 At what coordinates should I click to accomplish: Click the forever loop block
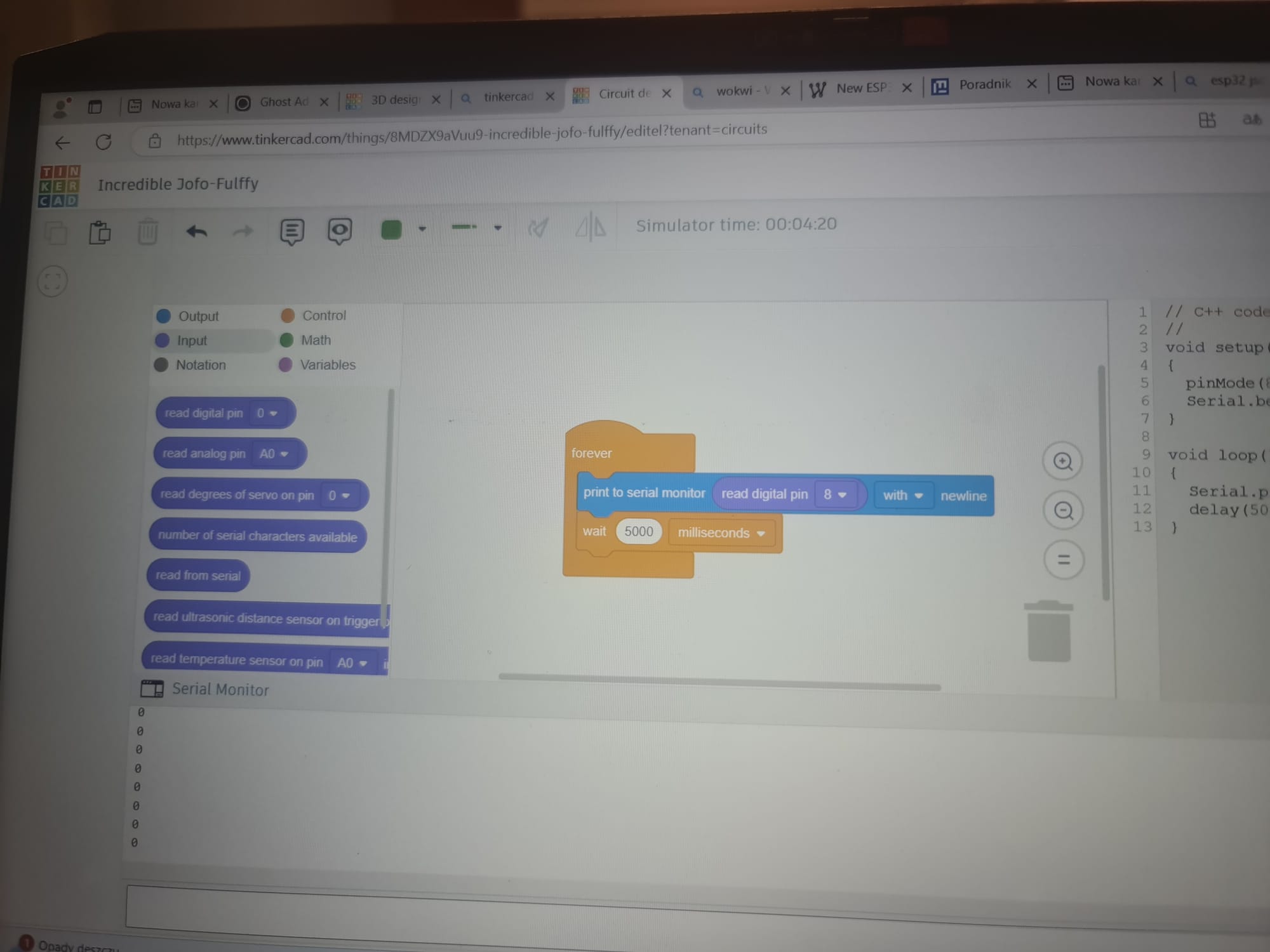(x=591, y=453)
